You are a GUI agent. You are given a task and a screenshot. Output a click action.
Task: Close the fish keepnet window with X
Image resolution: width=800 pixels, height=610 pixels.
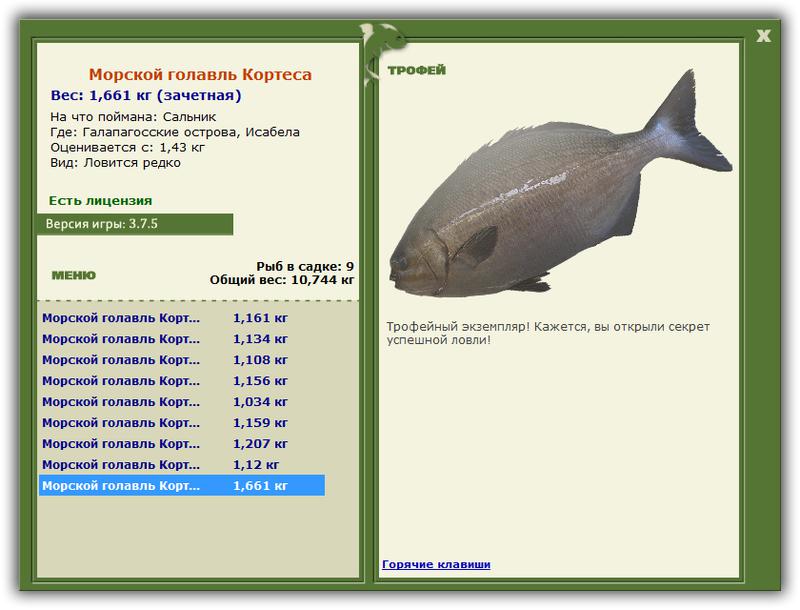point(763,36)
